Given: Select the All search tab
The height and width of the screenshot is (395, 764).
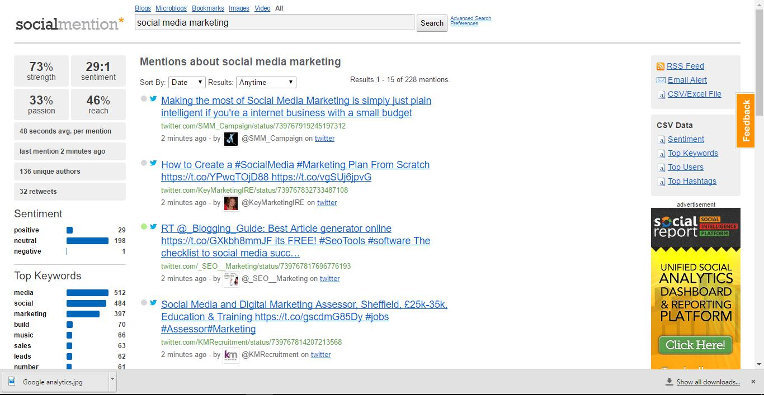Looking at the screenshot, I should pyautogui.click(x=279, y=8).
